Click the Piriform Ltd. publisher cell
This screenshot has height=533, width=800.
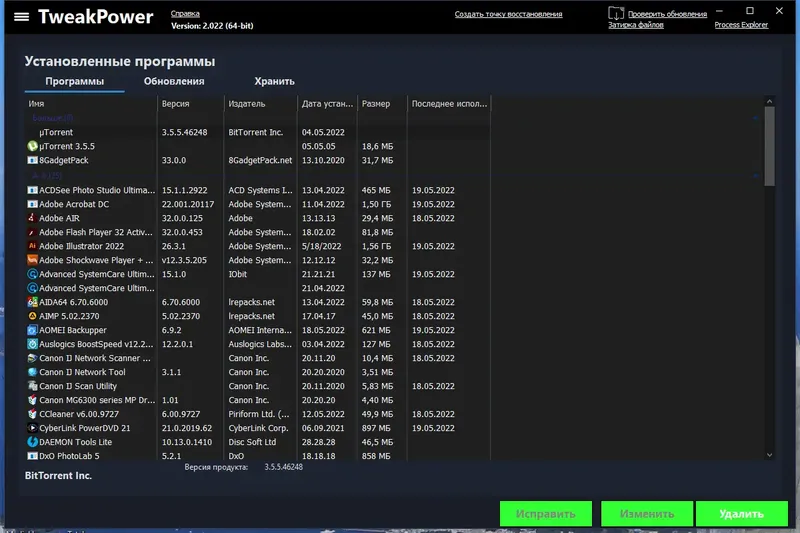(x=259, y=414)
